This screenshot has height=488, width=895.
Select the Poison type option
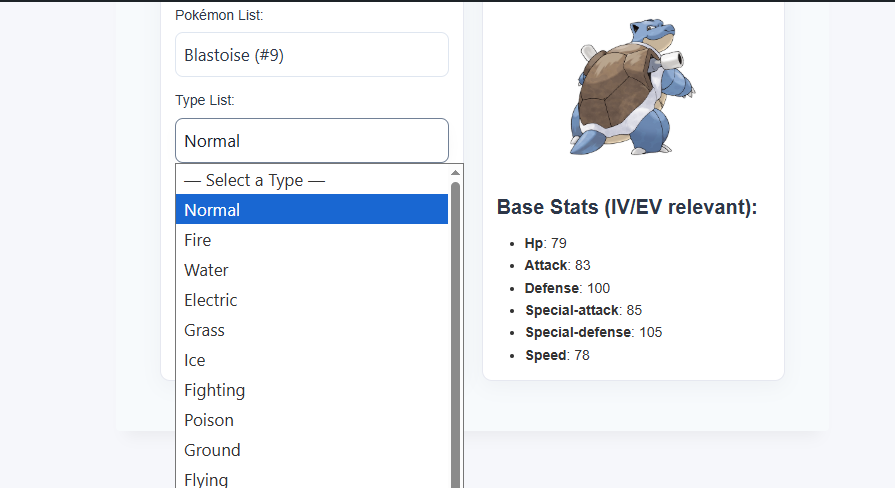pyautogui.click(x=311, y=420)
